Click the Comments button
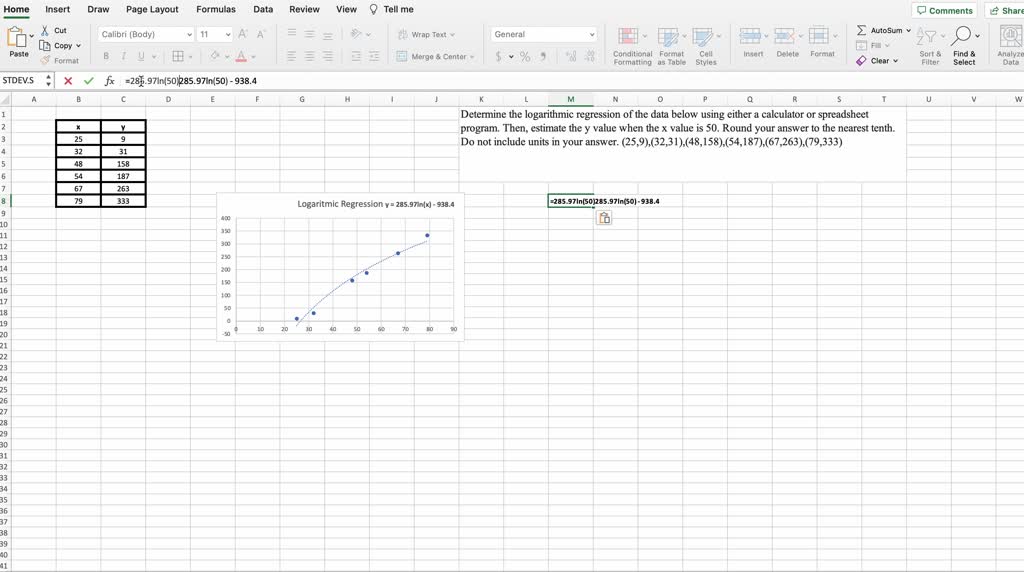 coord(944,10)
